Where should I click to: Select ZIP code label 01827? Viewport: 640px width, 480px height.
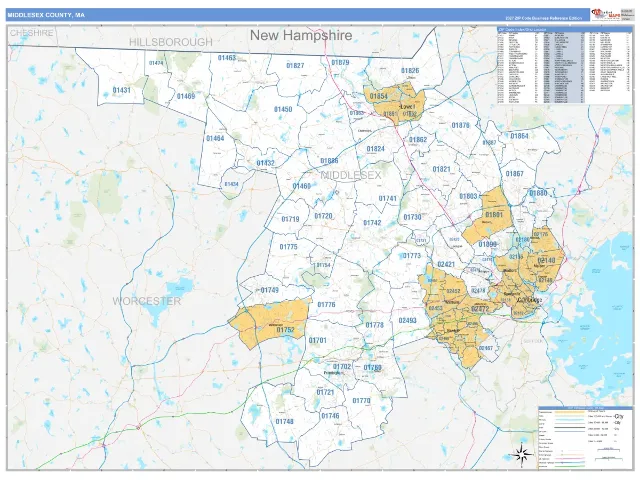(295, 65)
